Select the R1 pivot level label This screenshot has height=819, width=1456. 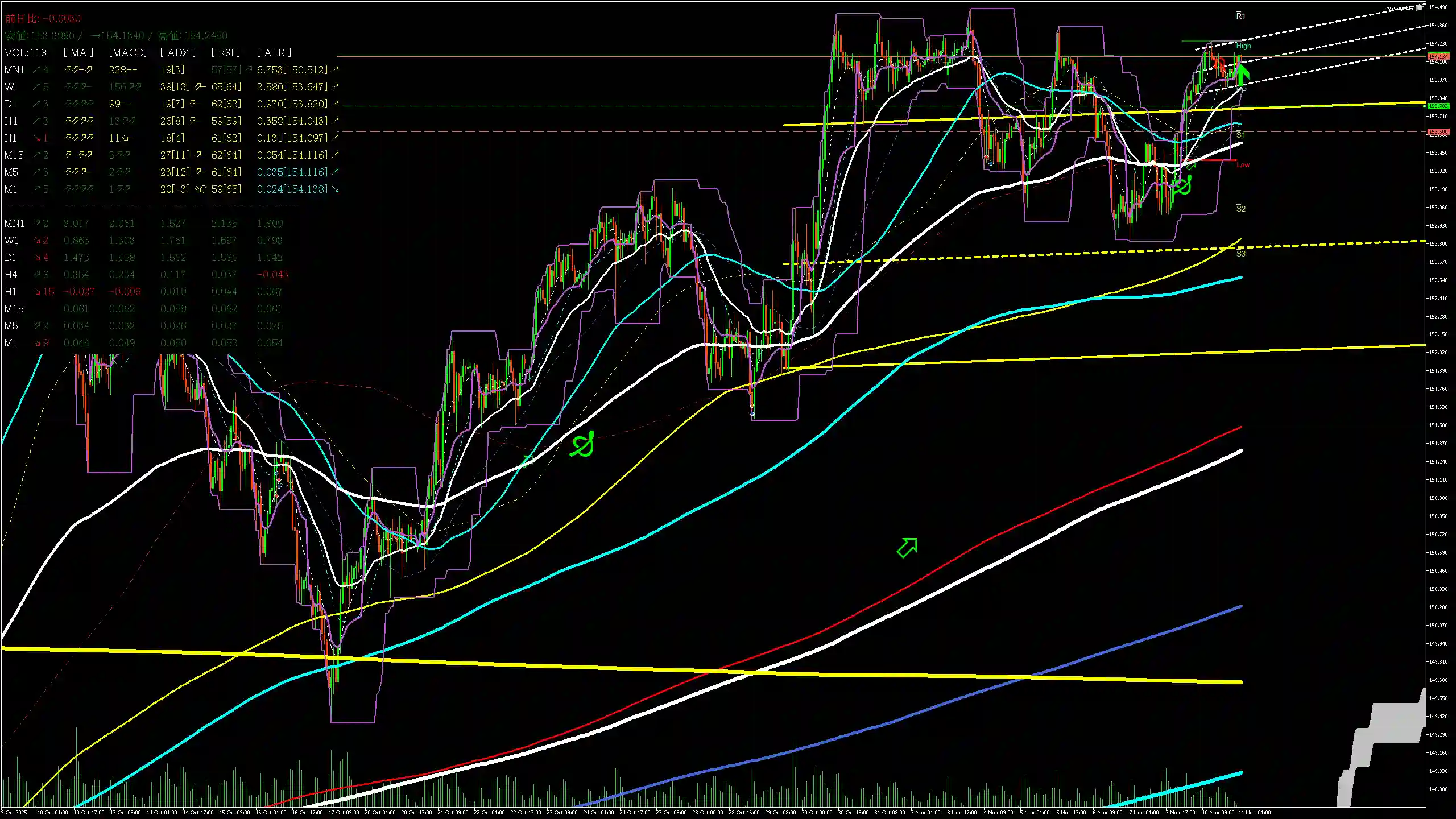click(x=1240, y=16)
